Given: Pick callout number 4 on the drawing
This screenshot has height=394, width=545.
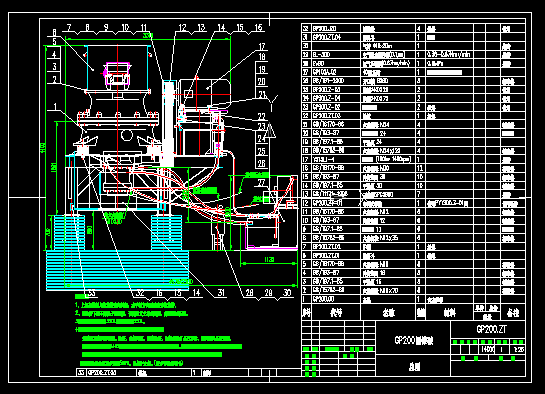Looking at the screenshot, I should (54, 55).
